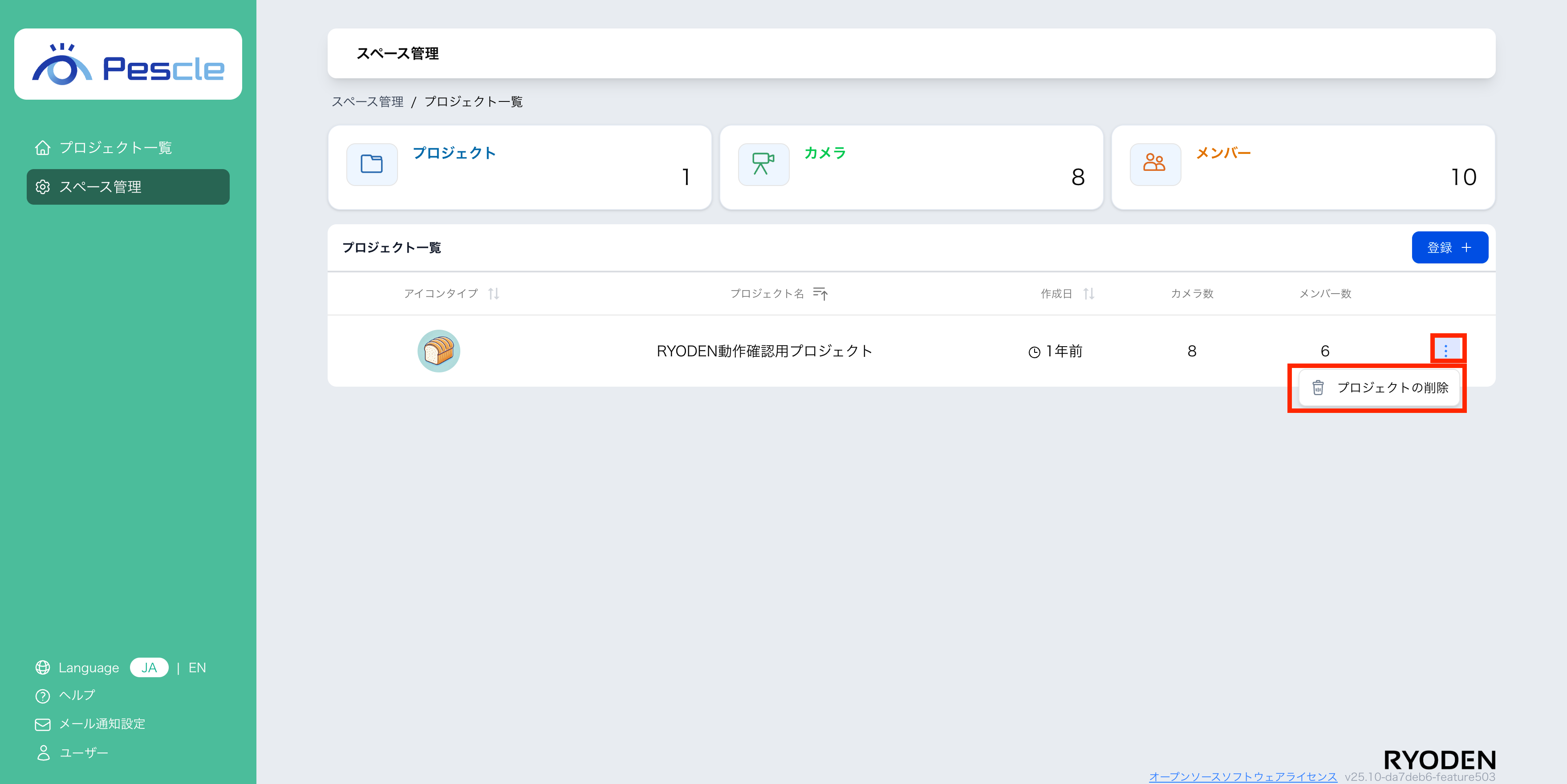Choose プロジェクトの削除 from the menu
This screenshot has height=784, width=1567.
1380,388
